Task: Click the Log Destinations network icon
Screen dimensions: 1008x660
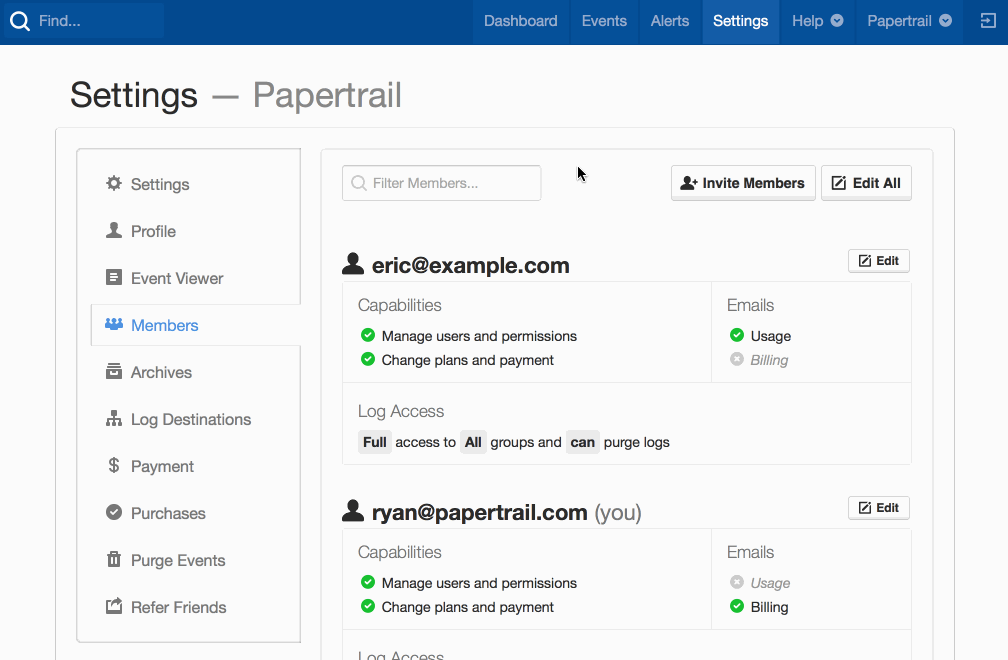Action: (x=114, y=418)
